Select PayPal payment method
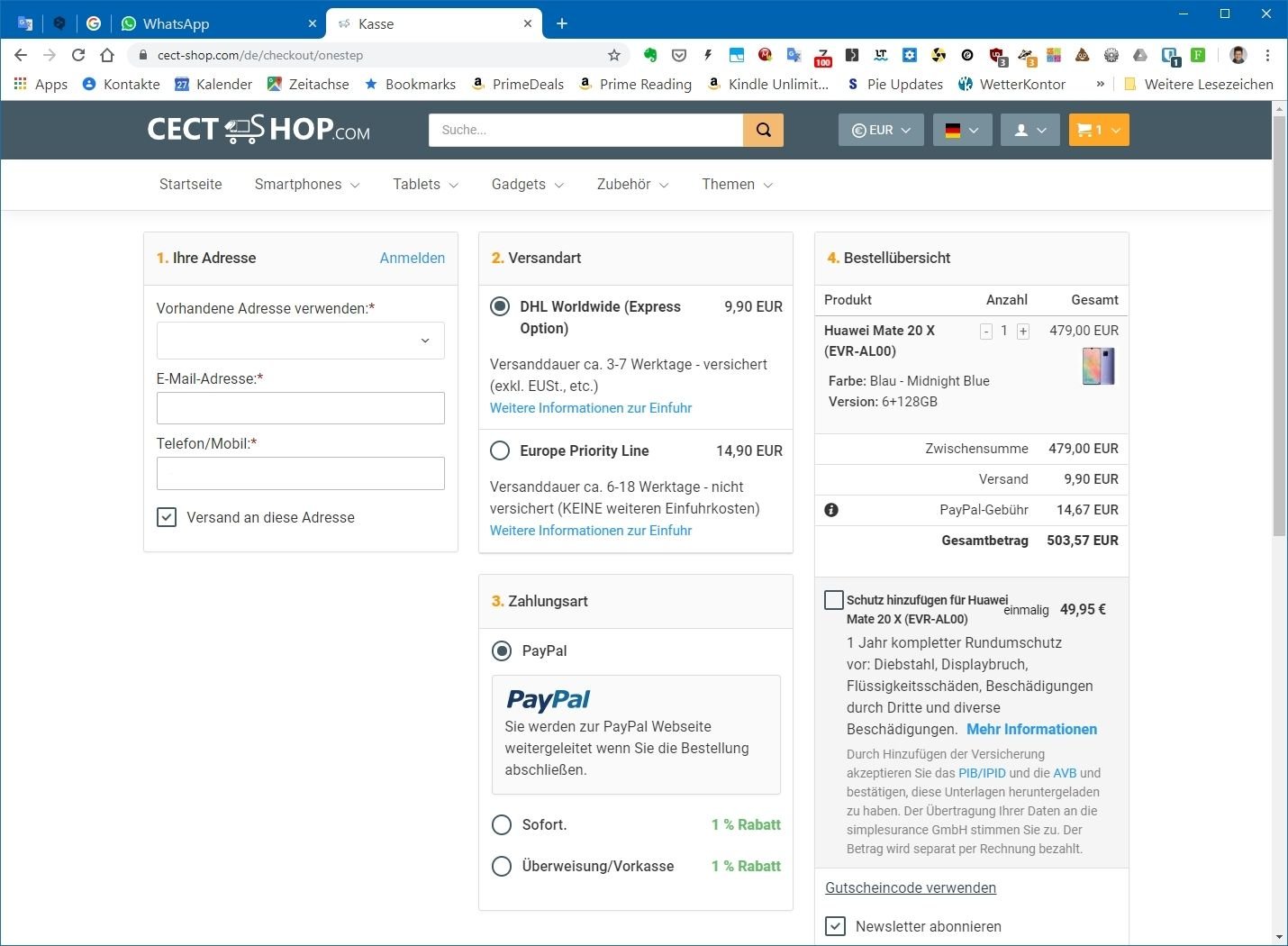The height and width of the screenshot is (946, 1288). click(502, 650)
